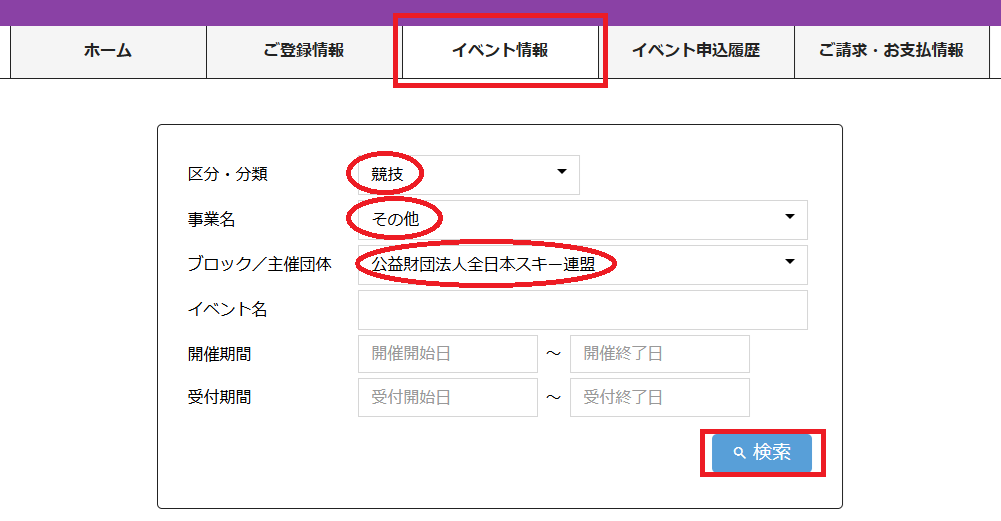The height and width of the screenshot is (521, 1001).
Task: Focus the イベント名 text field
Action: pos(583,310)
